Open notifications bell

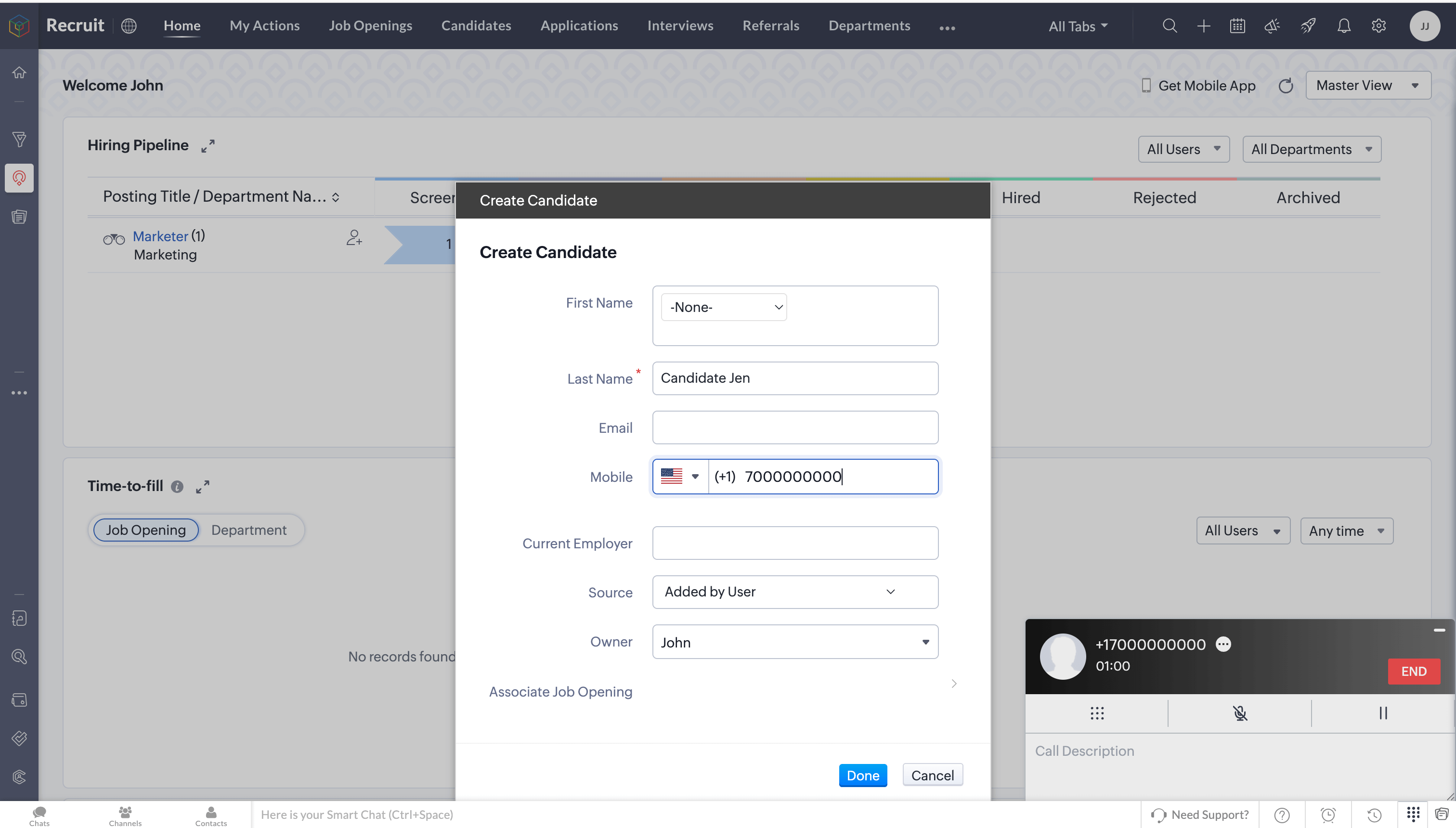coord(1343,26)
